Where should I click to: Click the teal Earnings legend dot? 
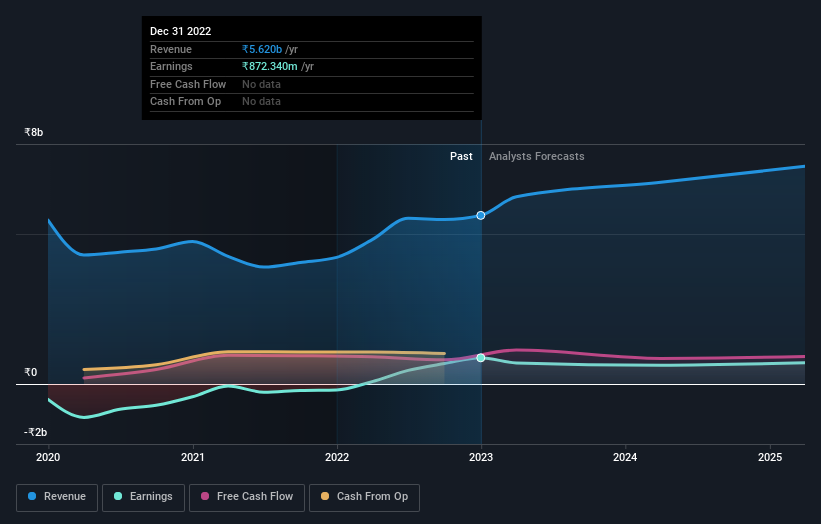[x=118, y=496]
